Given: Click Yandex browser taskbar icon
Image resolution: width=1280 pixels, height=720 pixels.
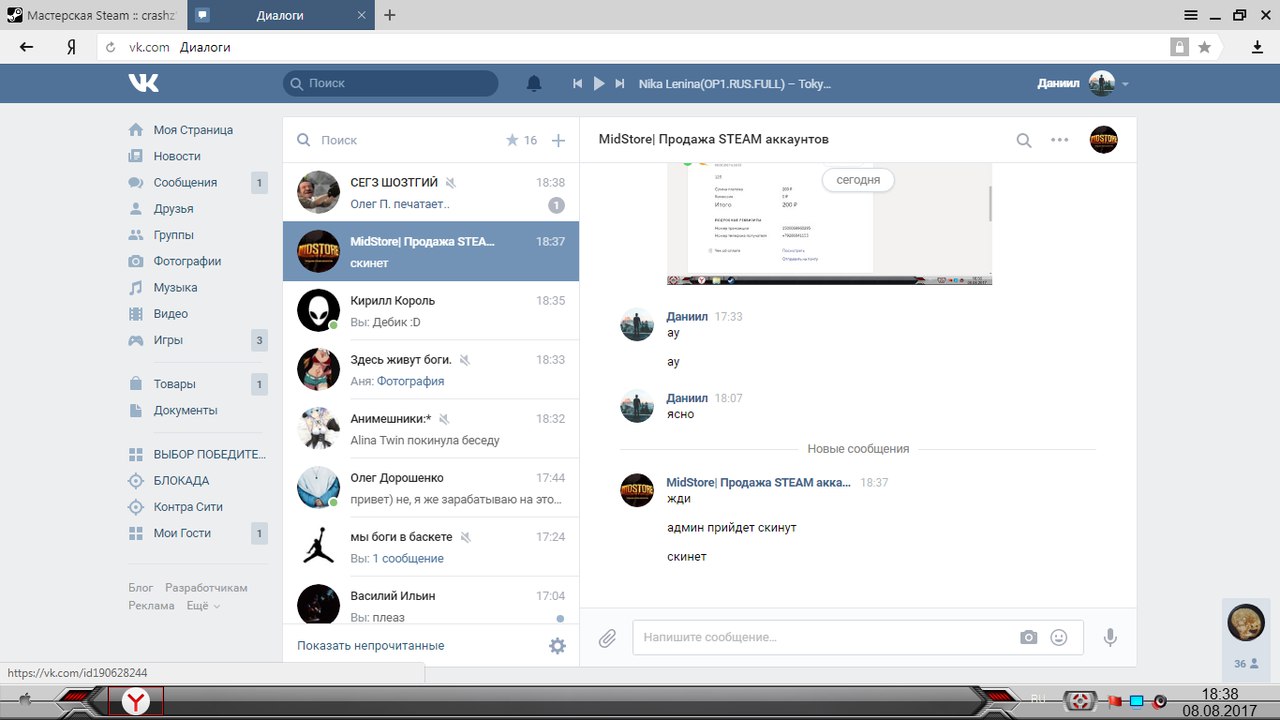Looking at the screenshot, I should click(x=136, y=702).
